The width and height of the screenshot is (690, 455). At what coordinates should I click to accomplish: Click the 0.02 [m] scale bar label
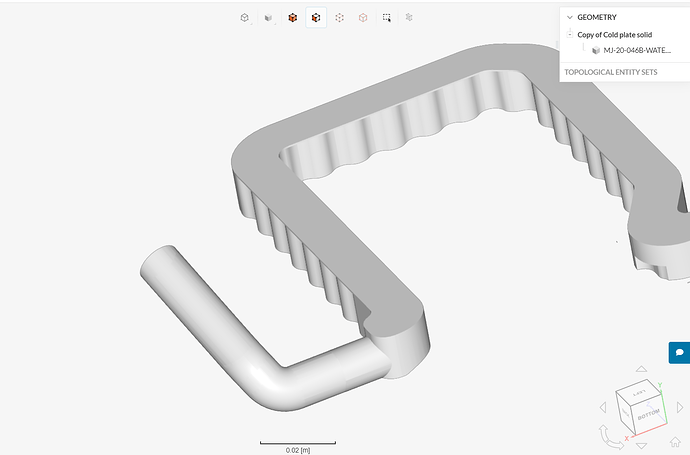pyautogui.click(x=298, y=450)
